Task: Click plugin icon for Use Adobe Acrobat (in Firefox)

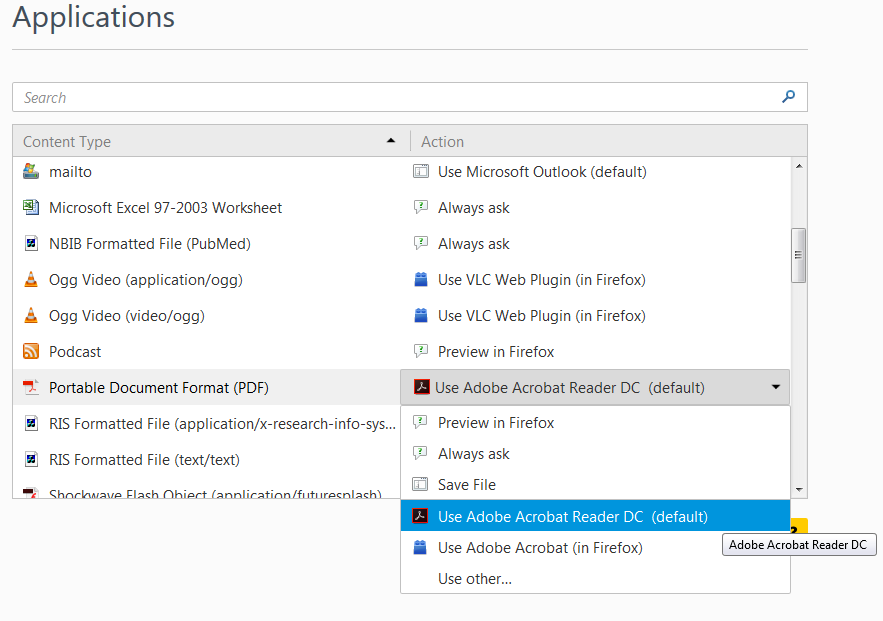Action: 420,547
